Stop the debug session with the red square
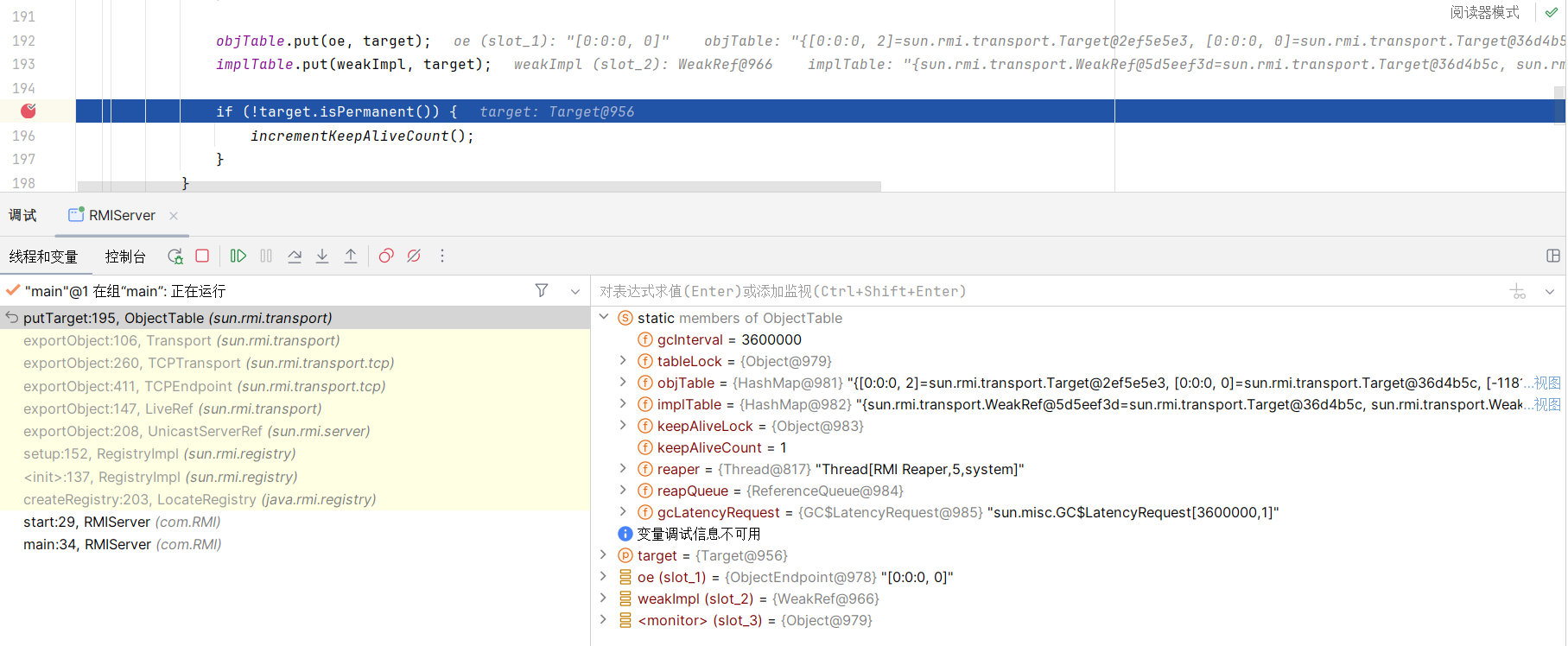Screen dimensions: 1568x646 pyautogui.click(x=202, y=256)
